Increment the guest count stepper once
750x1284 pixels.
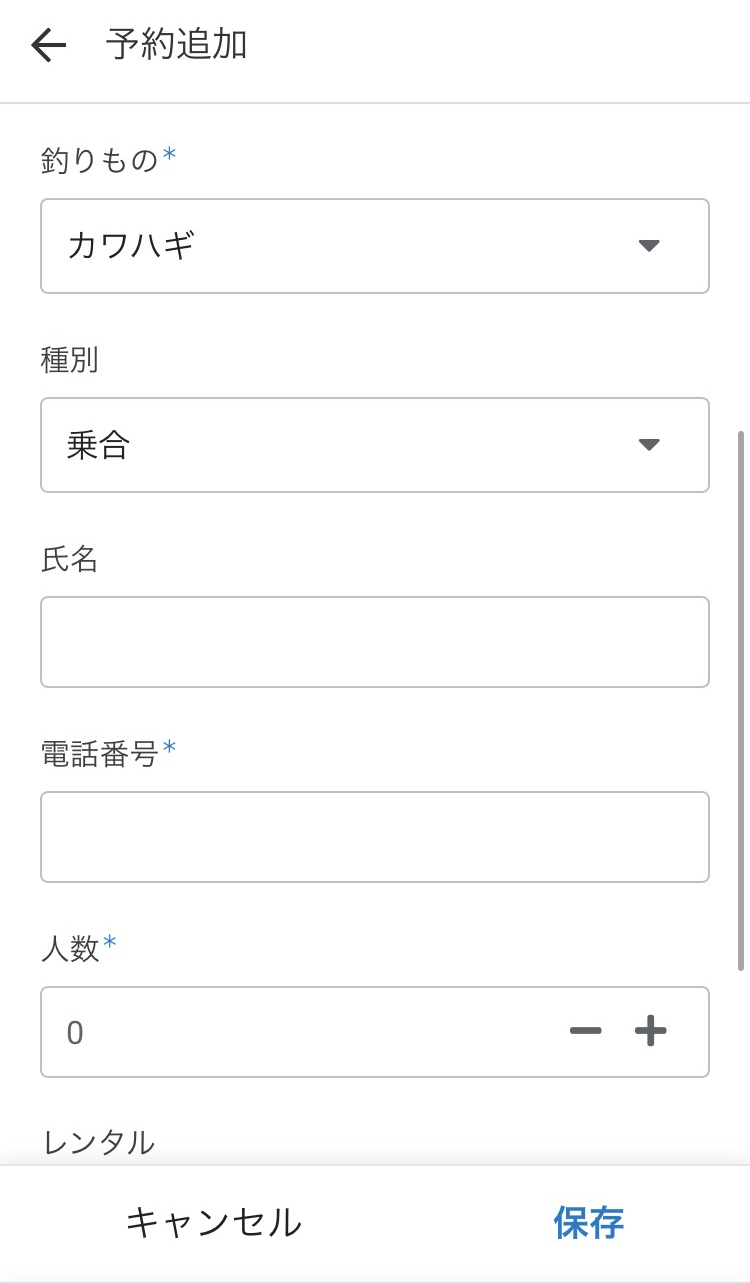(x=650, y=1030)
